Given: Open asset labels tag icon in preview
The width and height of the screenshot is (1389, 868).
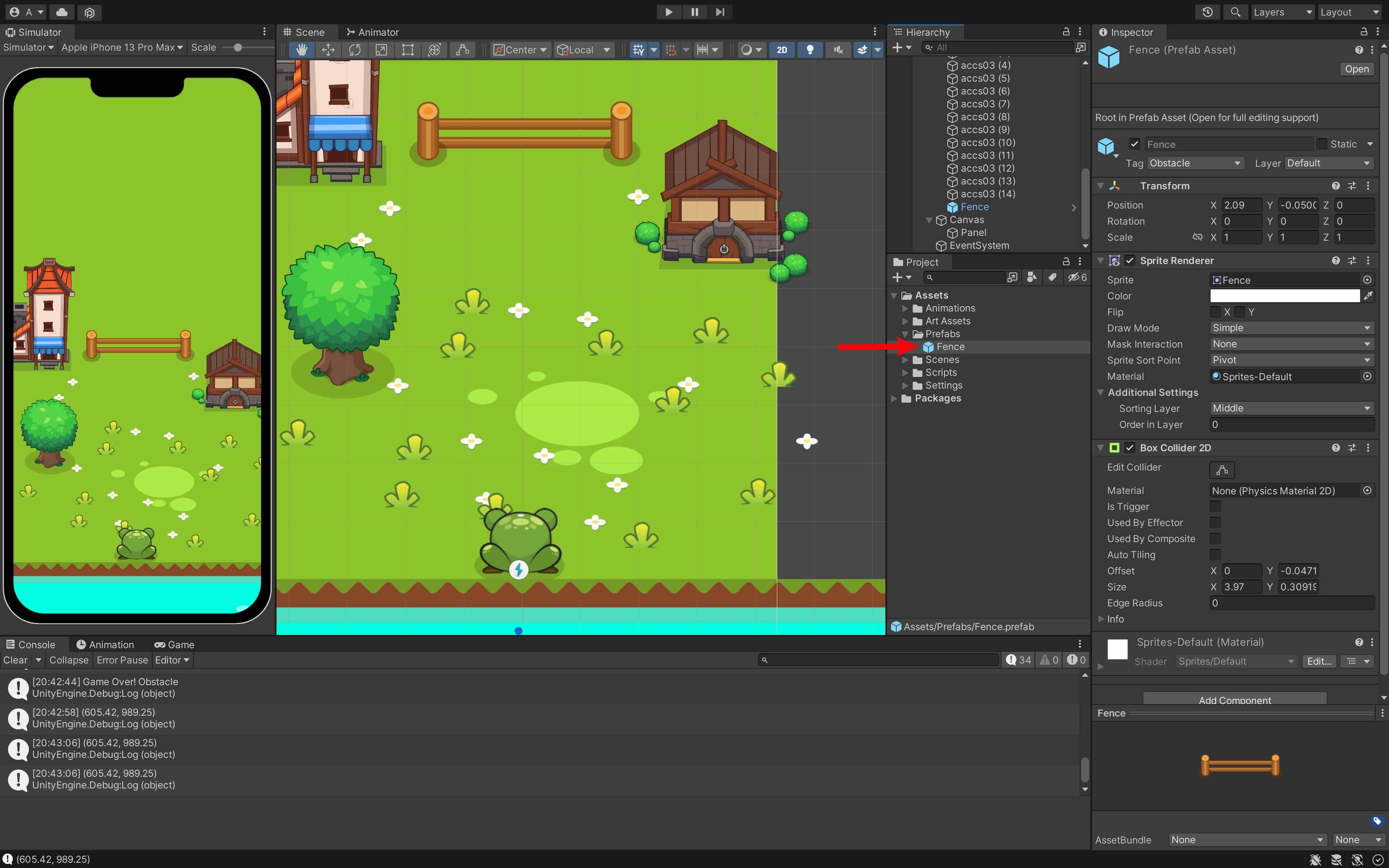Looking at the screenshot, I should [1377, 821].
